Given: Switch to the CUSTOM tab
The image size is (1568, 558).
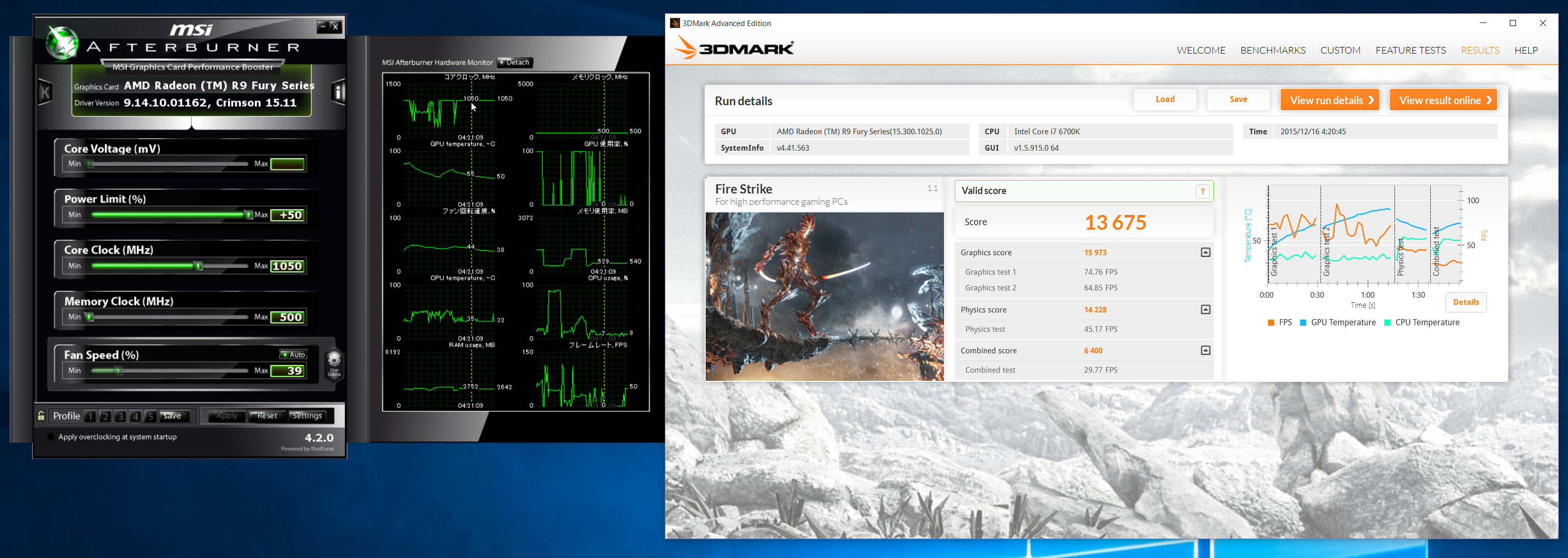Looking at the screenshot, I should click(1340, 50).
